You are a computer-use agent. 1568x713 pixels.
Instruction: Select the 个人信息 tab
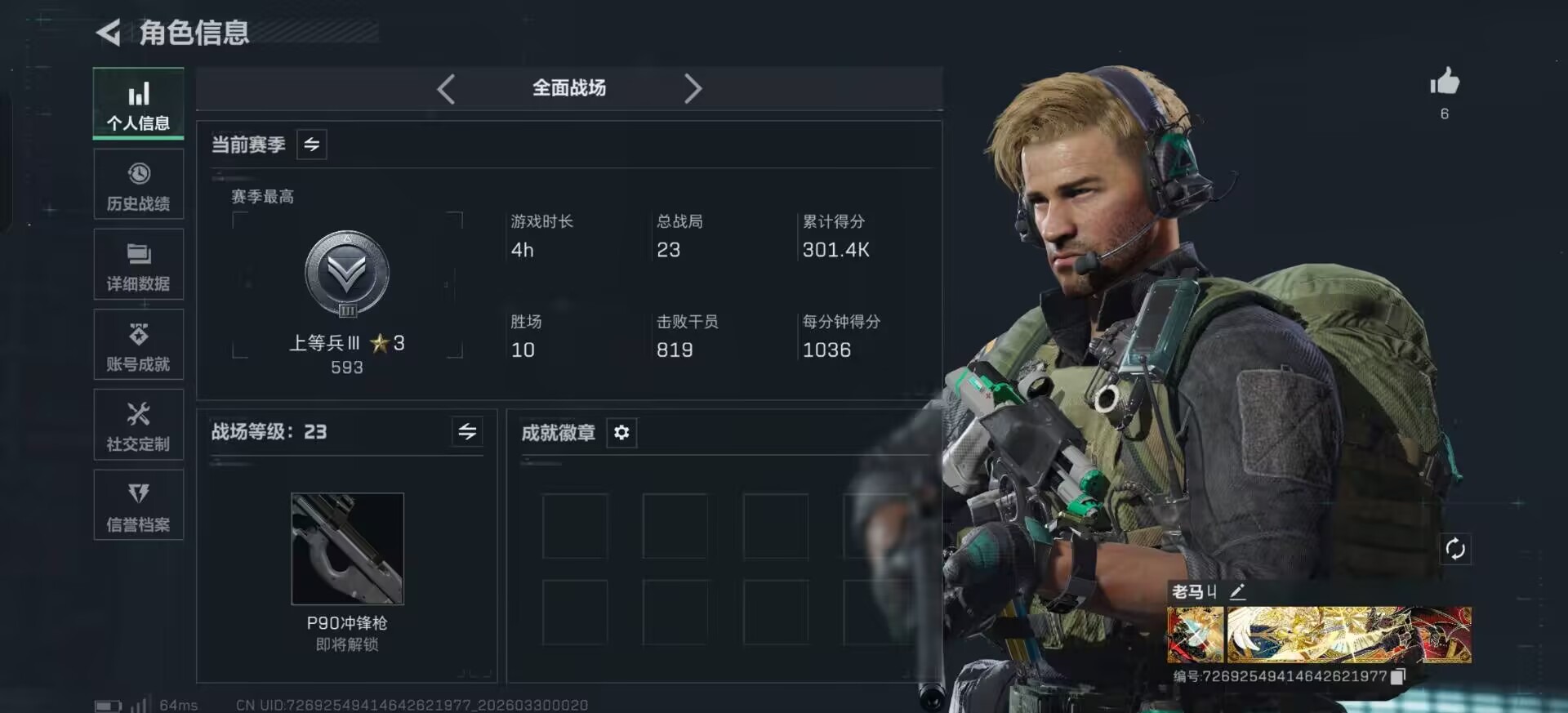pos(138,104)
